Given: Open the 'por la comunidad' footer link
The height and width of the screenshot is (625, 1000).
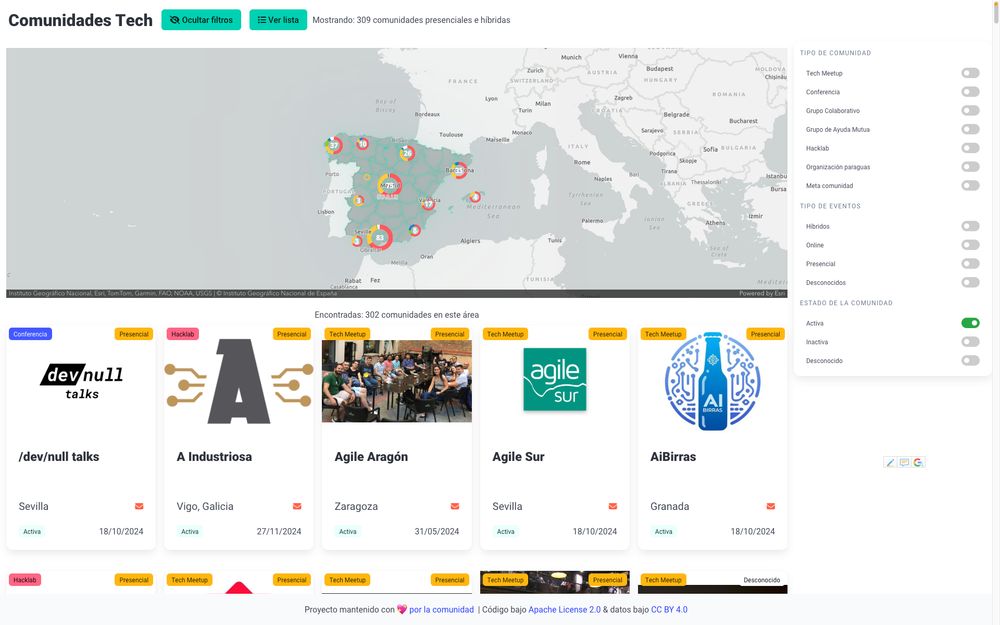Looking at the screenshot, I should click(441, 610).
